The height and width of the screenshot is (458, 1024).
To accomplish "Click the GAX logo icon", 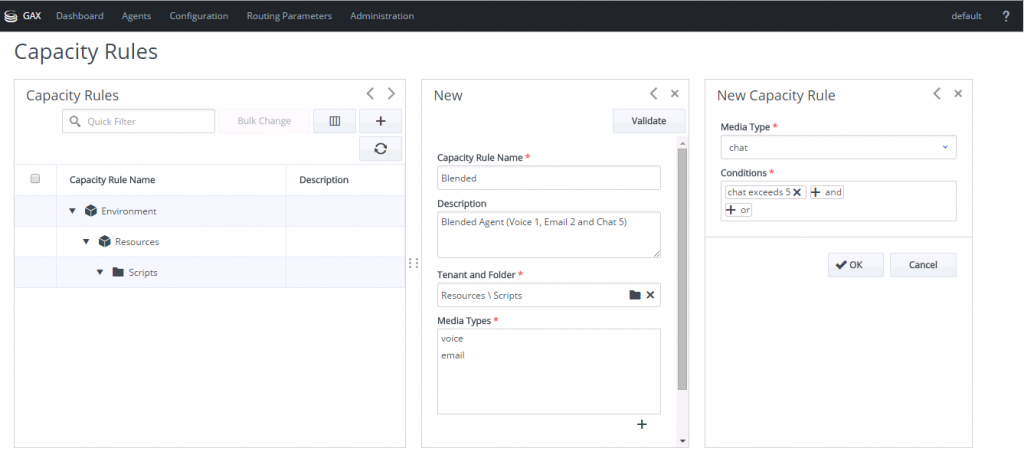I will tap(10, 16).
